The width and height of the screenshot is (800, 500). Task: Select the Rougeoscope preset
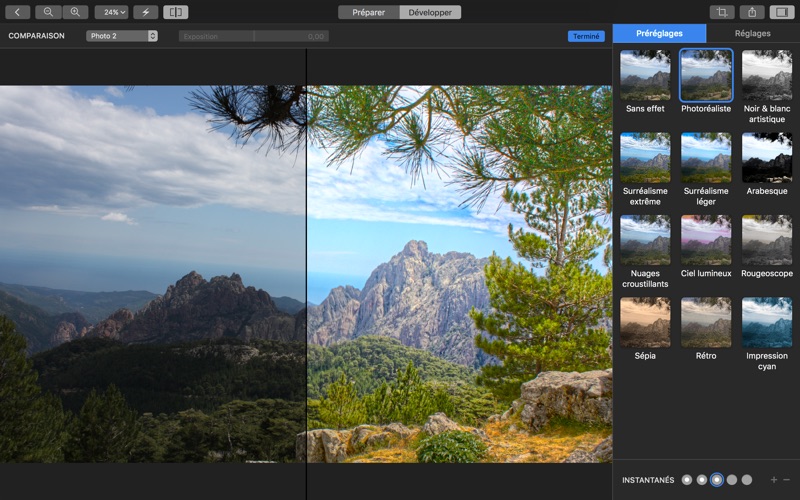(x=767, y=246)
